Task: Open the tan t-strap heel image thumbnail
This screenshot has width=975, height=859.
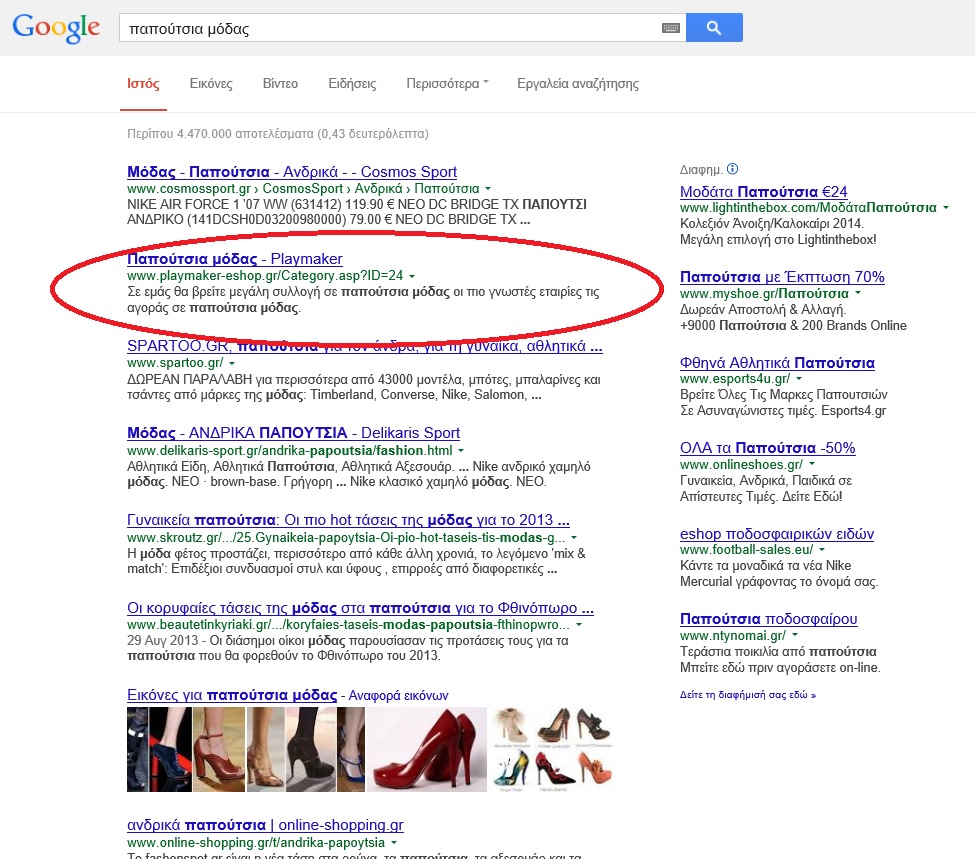Action: coord(266,750)
